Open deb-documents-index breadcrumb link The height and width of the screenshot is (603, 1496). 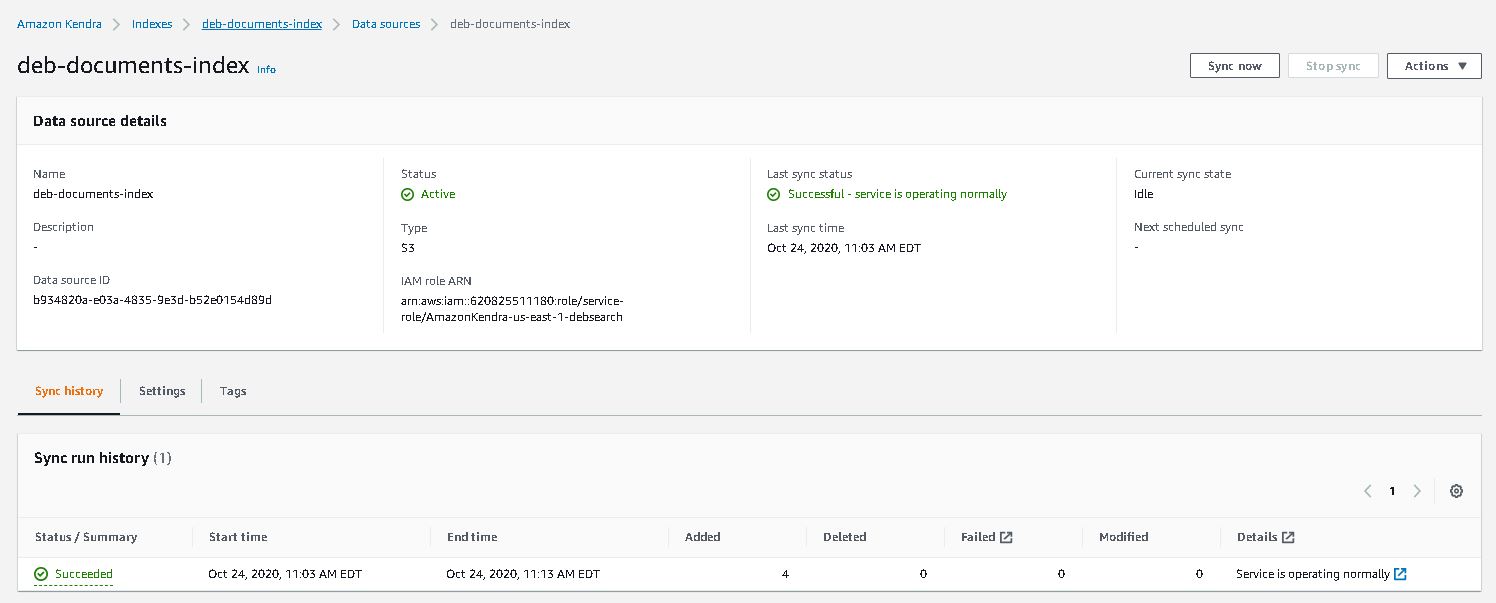click(x=262, y=24)
